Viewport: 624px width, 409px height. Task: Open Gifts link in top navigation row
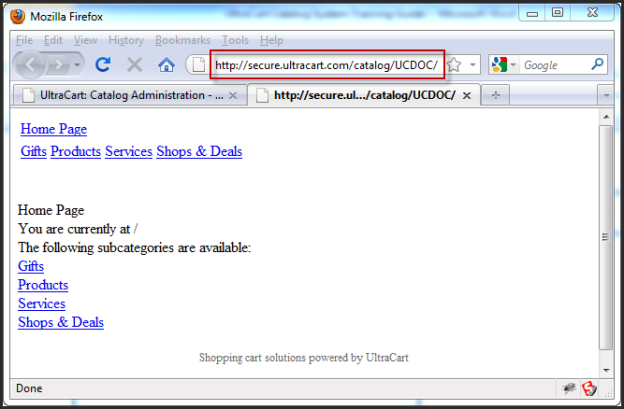(x=33, y=151)
